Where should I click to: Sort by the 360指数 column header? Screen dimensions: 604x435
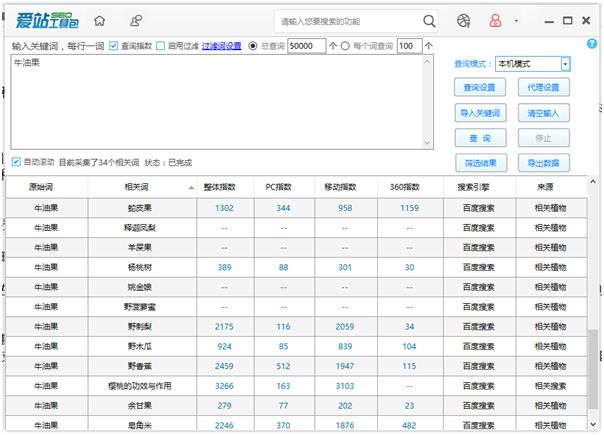pos(410,187)
